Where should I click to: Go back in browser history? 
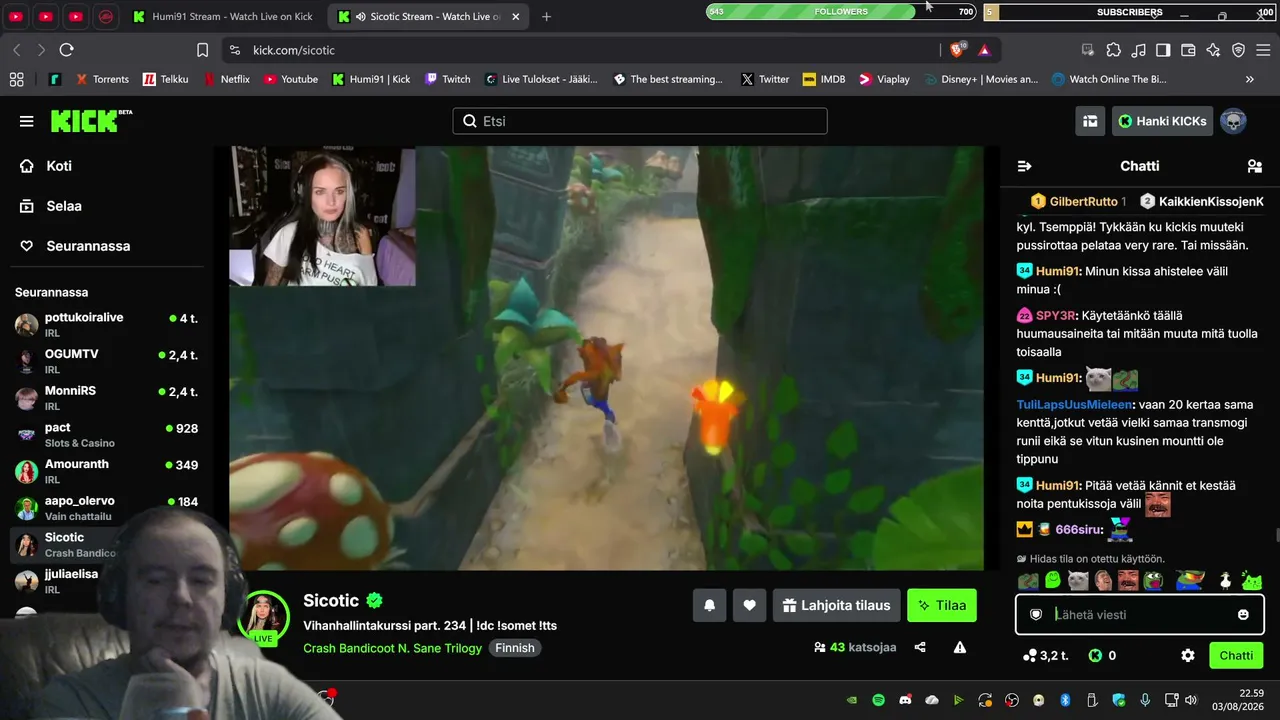pyautogui.click(x=17, y=50)
